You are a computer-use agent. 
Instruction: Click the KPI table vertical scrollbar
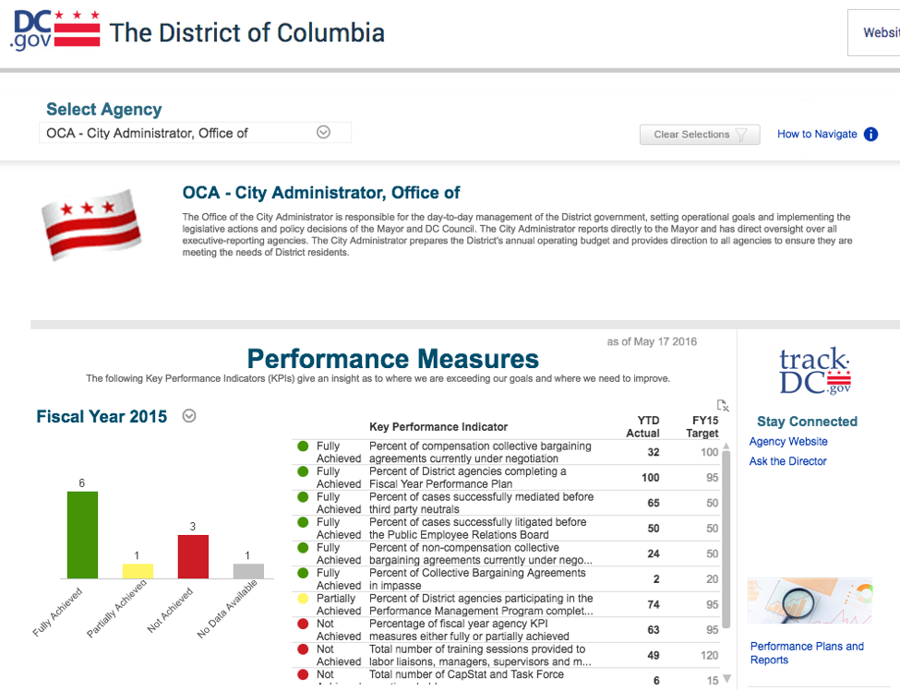(x=727, y=560)
